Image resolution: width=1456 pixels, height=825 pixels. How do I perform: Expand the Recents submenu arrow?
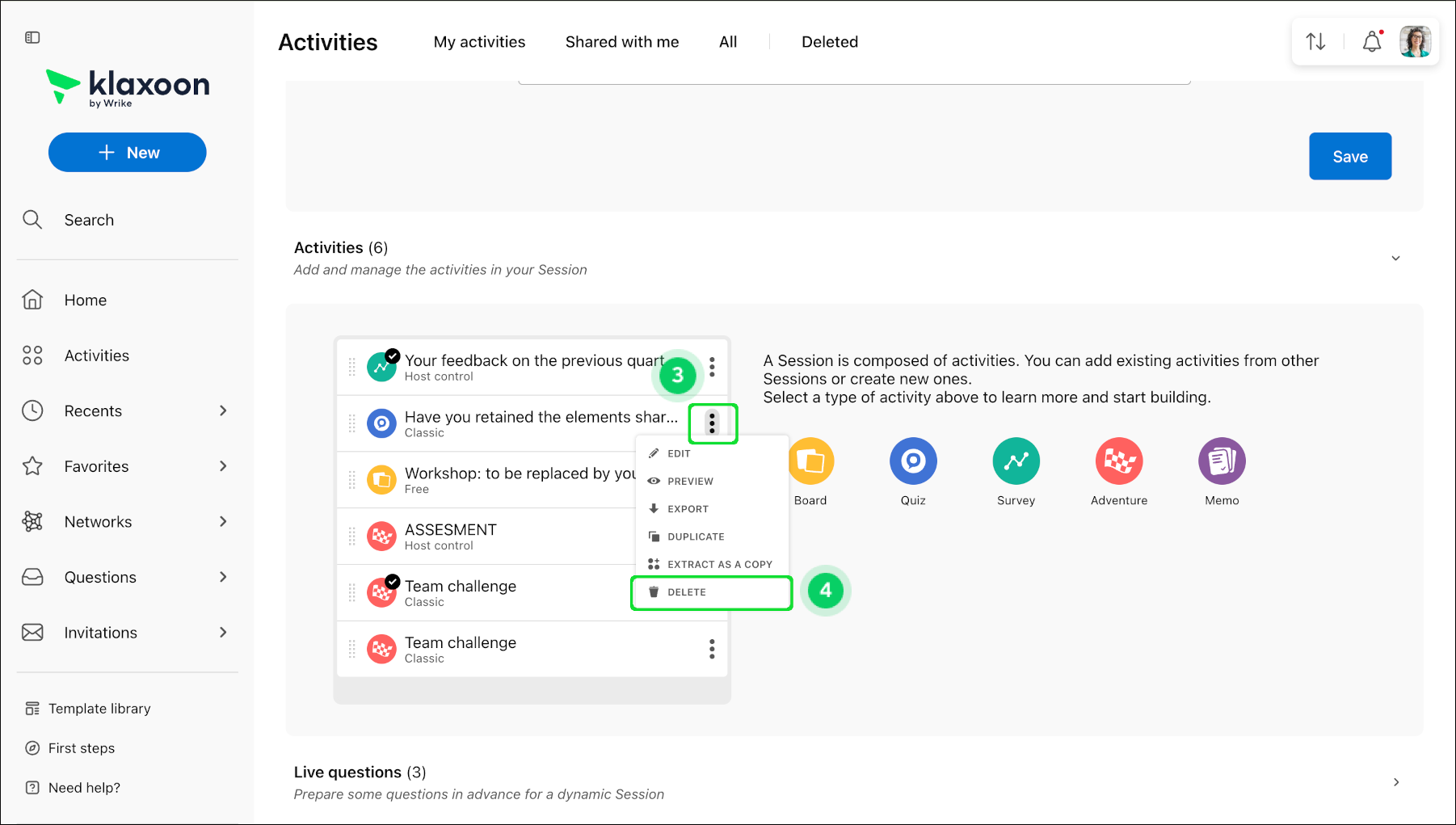point(223,410)
